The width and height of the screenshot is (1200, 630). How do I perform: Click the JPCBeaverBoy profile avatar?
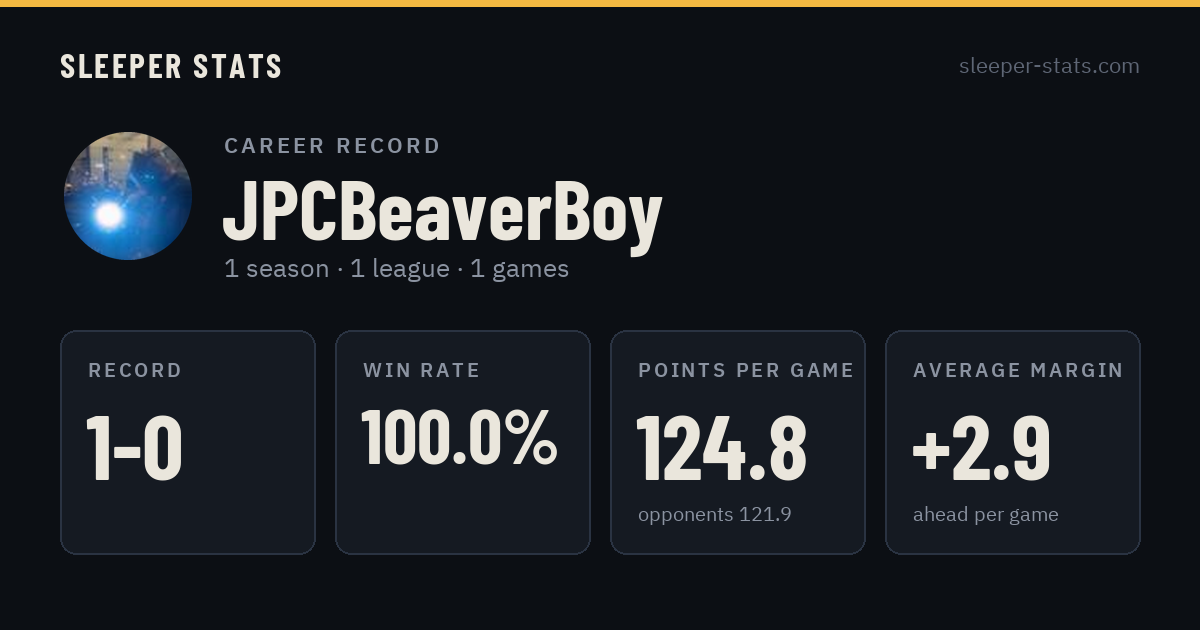tap(128, 196)
